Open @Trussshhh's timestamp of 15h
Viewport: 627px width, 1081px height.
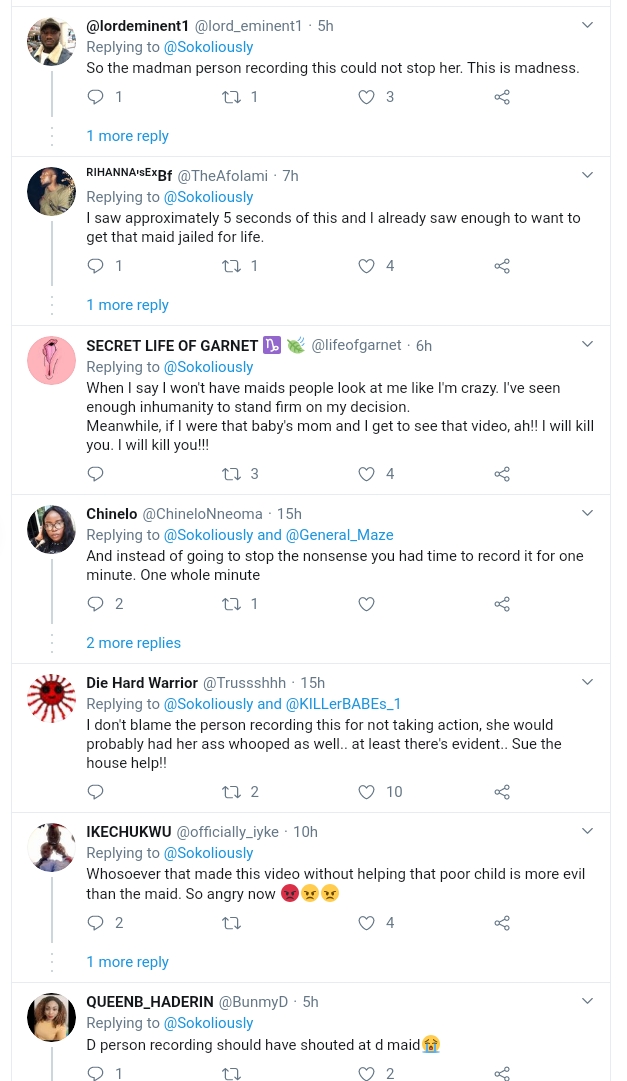(x=312, y=683)
